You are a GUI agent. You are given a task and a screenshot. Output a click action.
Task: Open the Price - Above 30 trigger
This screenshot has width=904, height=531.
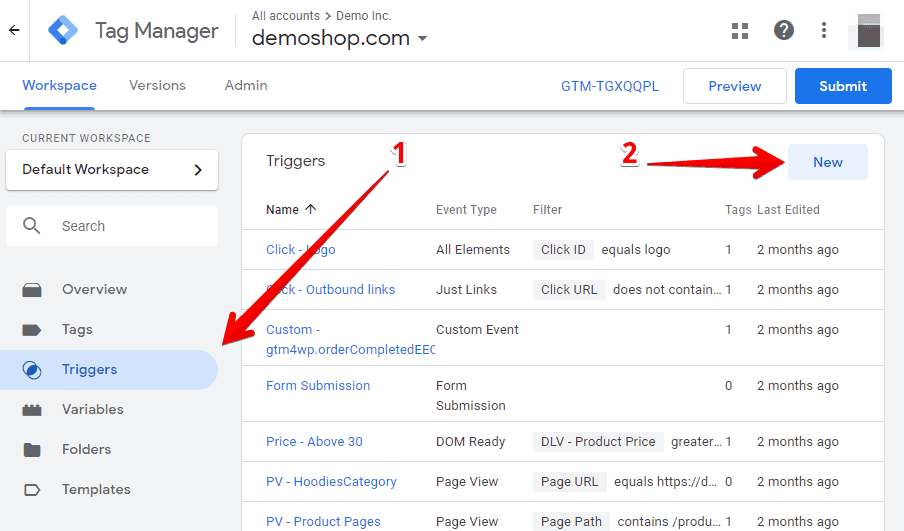pos(314,442)
